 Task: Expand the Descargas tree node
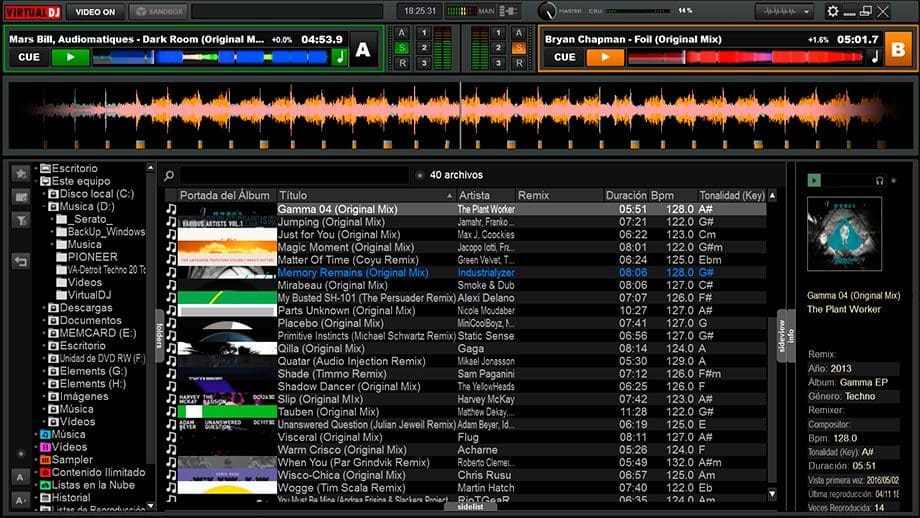pos(44,308)
